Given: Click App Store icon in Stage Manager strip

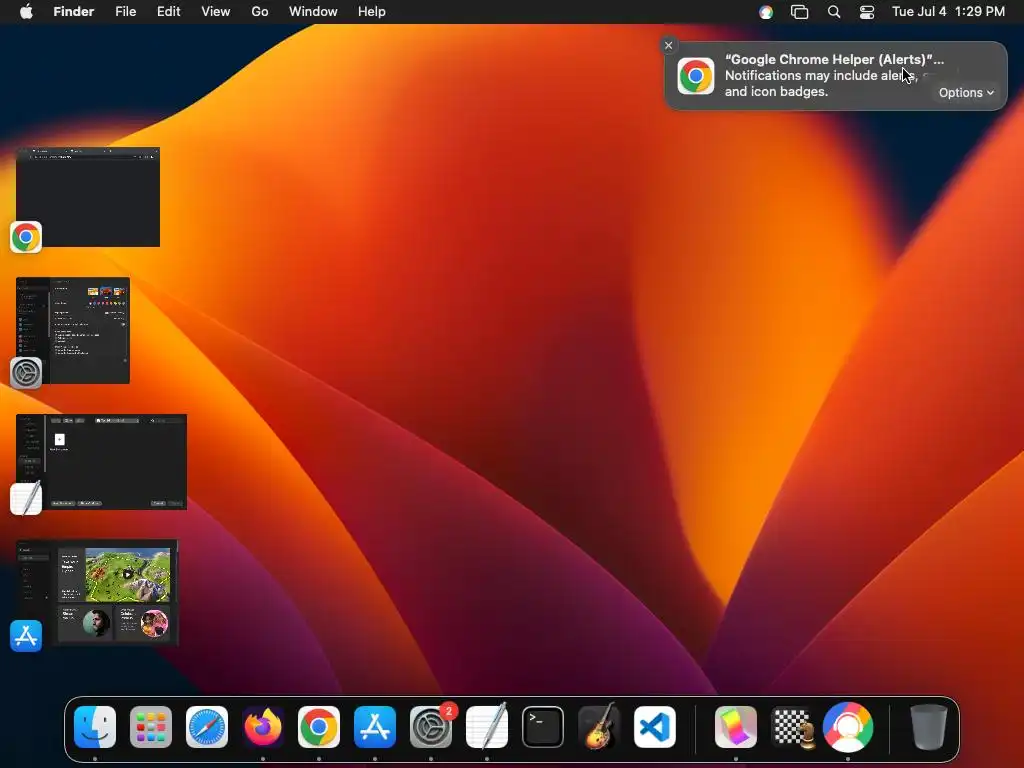Looking at the screenshot, I should click(26, 635).
